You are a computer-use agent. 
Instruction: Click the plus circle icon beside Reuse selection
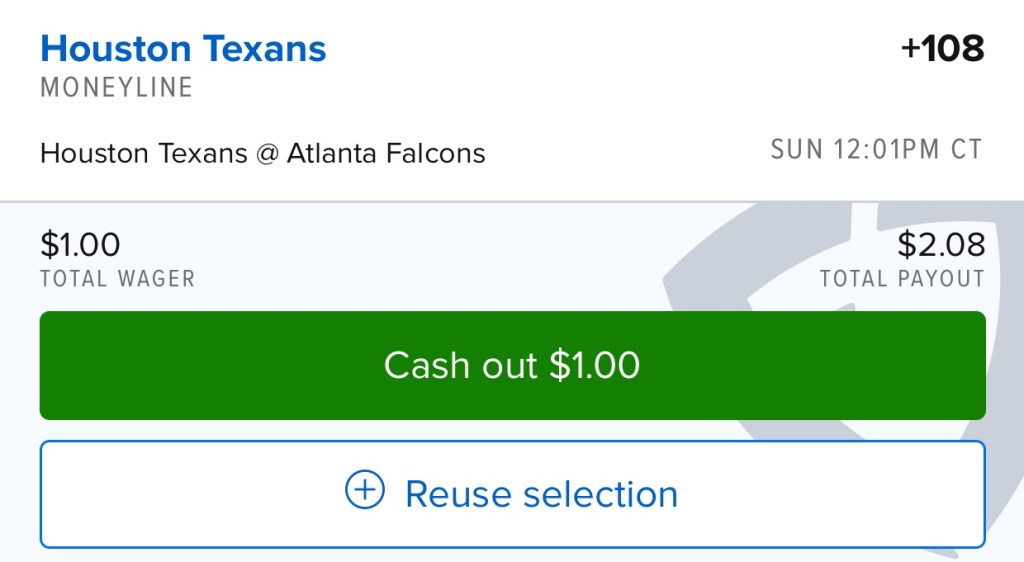(364, 491)
